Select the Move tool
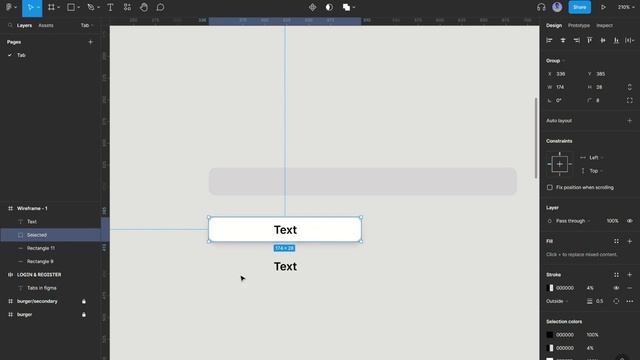640x360 pixels. point(30,7)
